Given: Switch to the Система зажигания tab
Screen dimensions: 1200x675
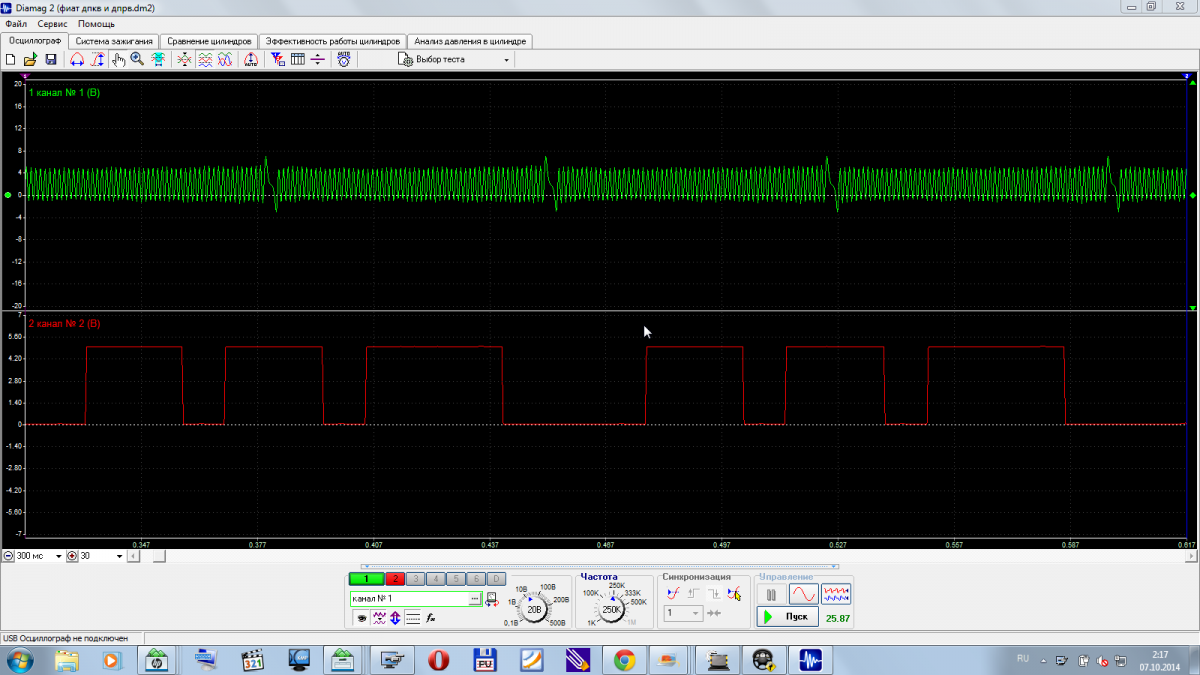Looking at the screenshot, I should click(x=114, y=41).
